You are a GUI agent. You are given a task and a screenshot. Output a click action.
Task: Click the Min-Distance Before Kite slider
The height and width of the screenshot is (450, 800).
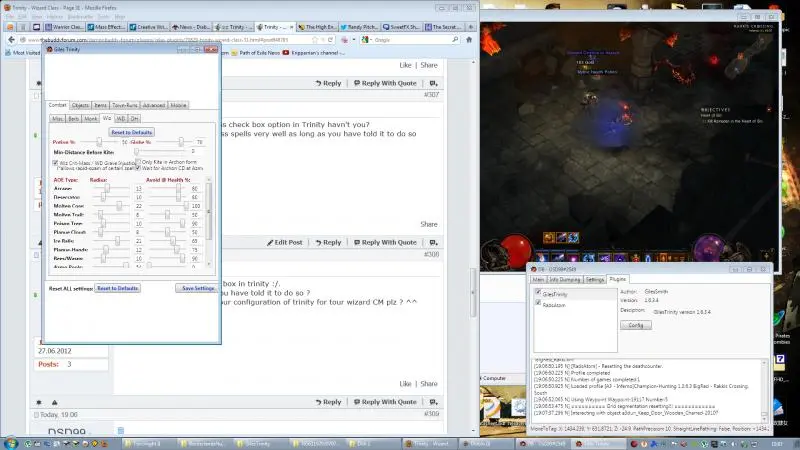pos(160,152)
